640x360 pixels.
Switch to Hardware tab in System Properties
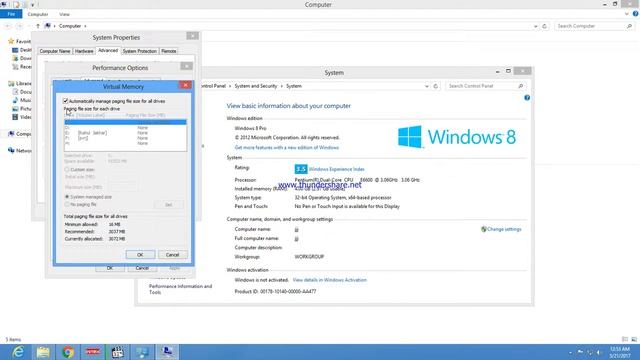click(84, 51)
